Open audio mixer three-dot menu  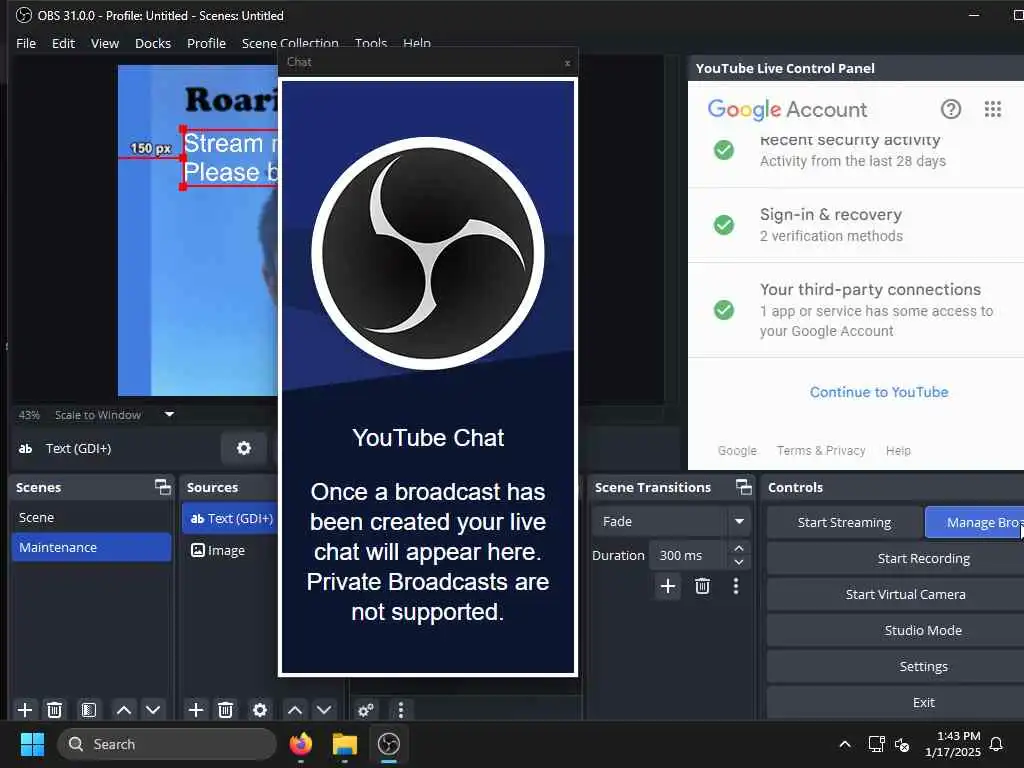401,710
